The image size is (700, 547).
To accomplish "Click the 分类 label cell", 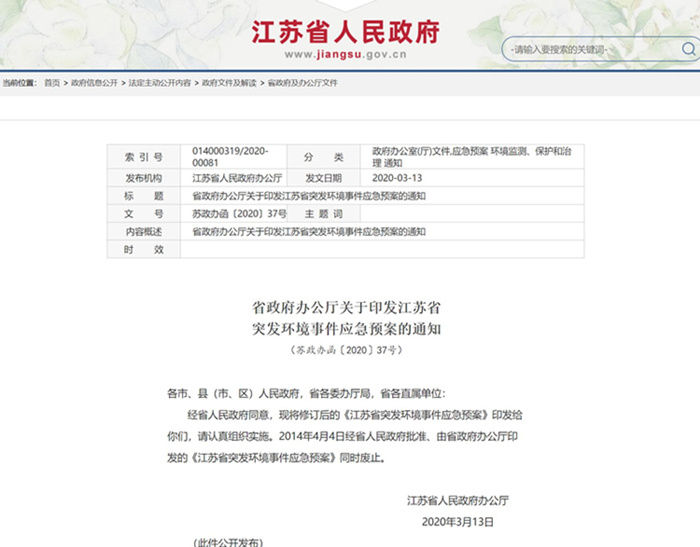I will pyautogui.click(x=323, y=157).
